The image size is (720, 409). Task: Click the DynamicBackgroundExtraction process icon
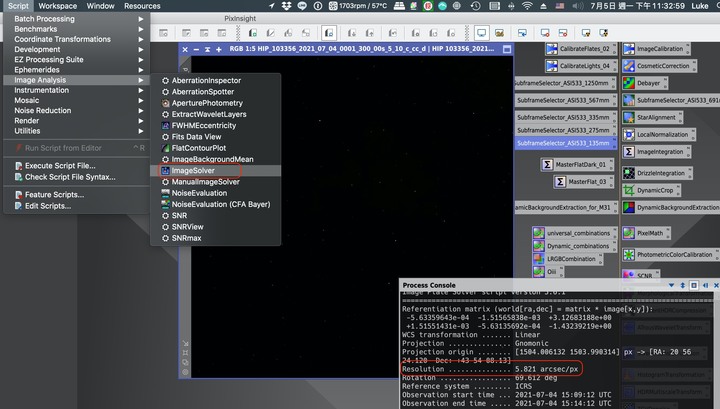671,207
